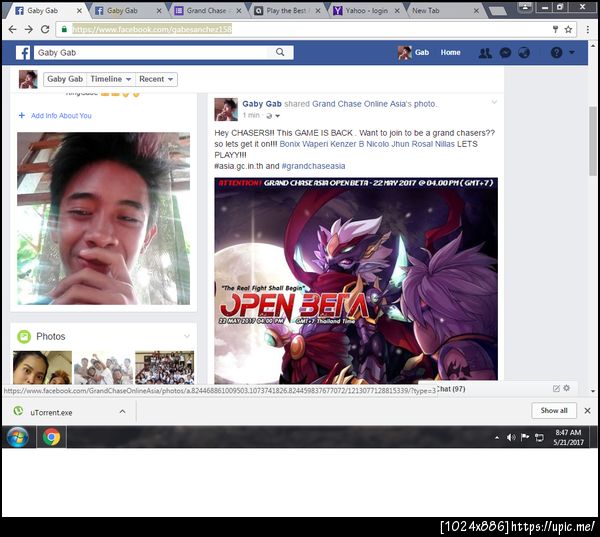Go to Home in Facebook header

click(450, 52)
